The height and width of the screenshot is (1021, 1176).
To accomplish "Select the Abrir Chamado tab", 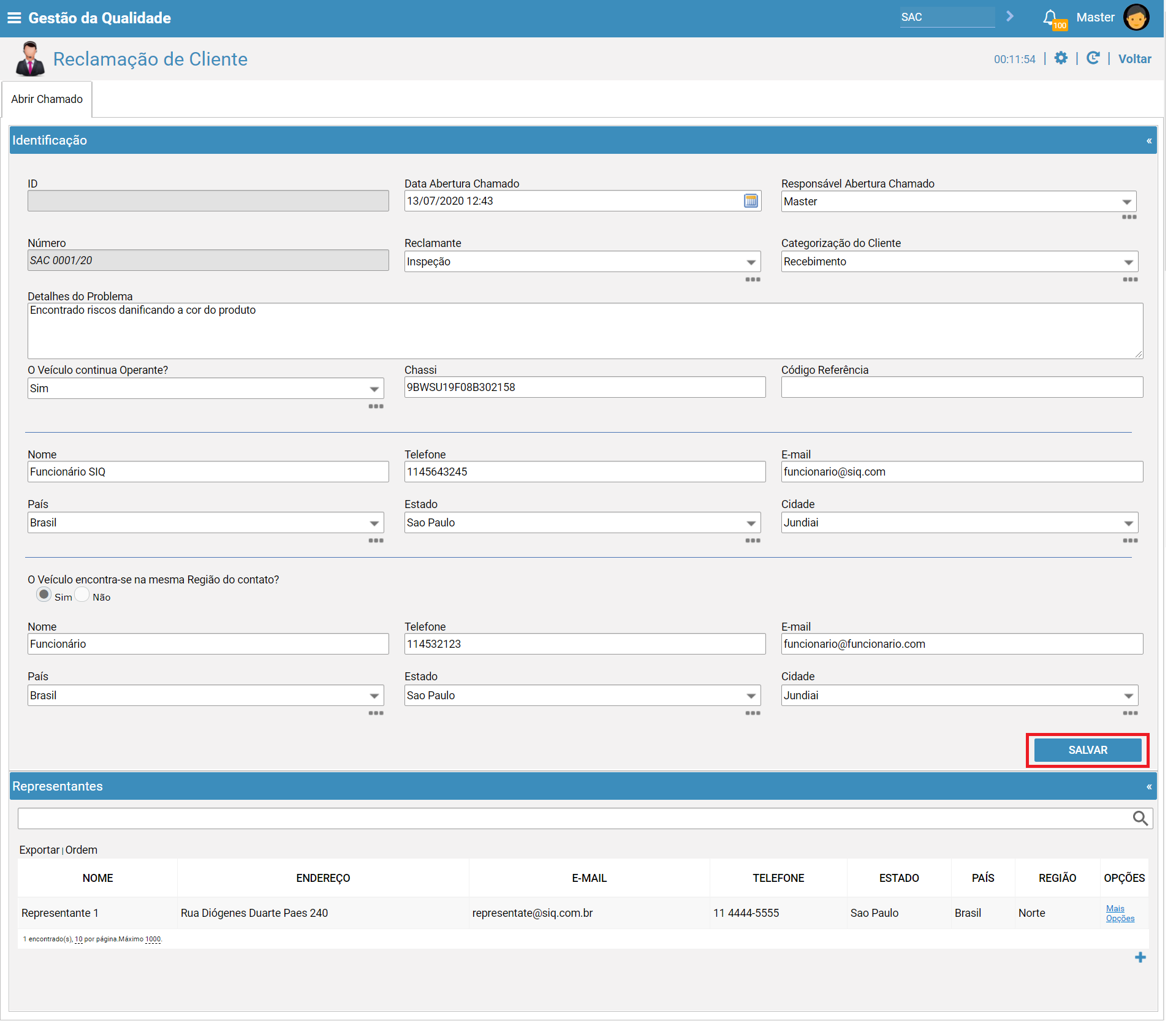I will [47, 99].
